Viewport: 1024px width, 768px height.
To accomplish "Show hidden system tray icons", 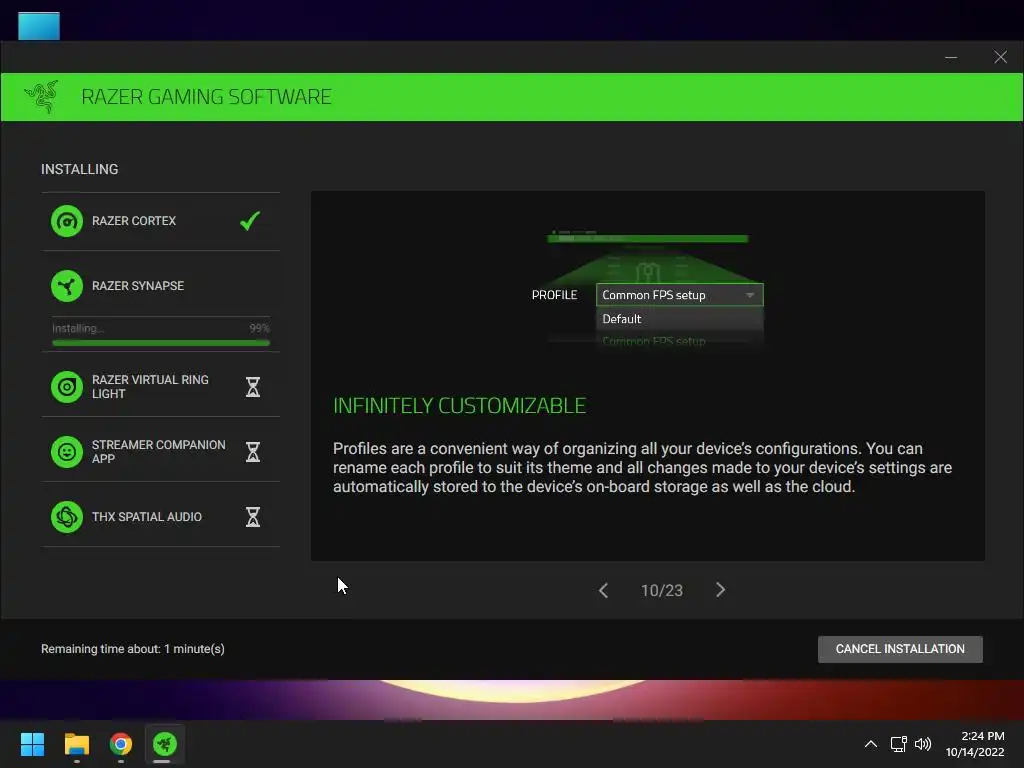I will coord(871,744).
